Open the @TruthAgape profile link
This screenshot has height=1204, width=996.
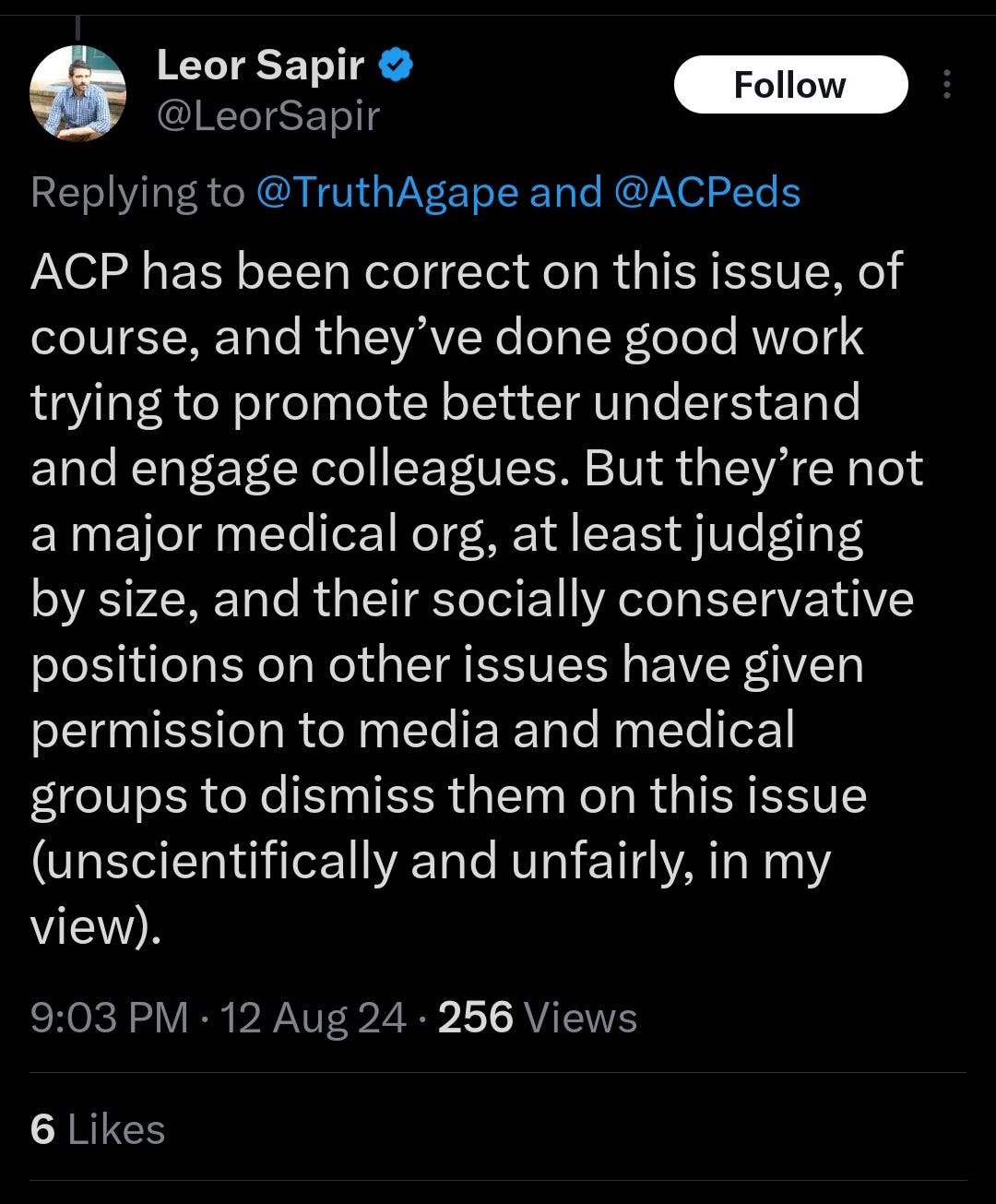(x=386, y=193)
